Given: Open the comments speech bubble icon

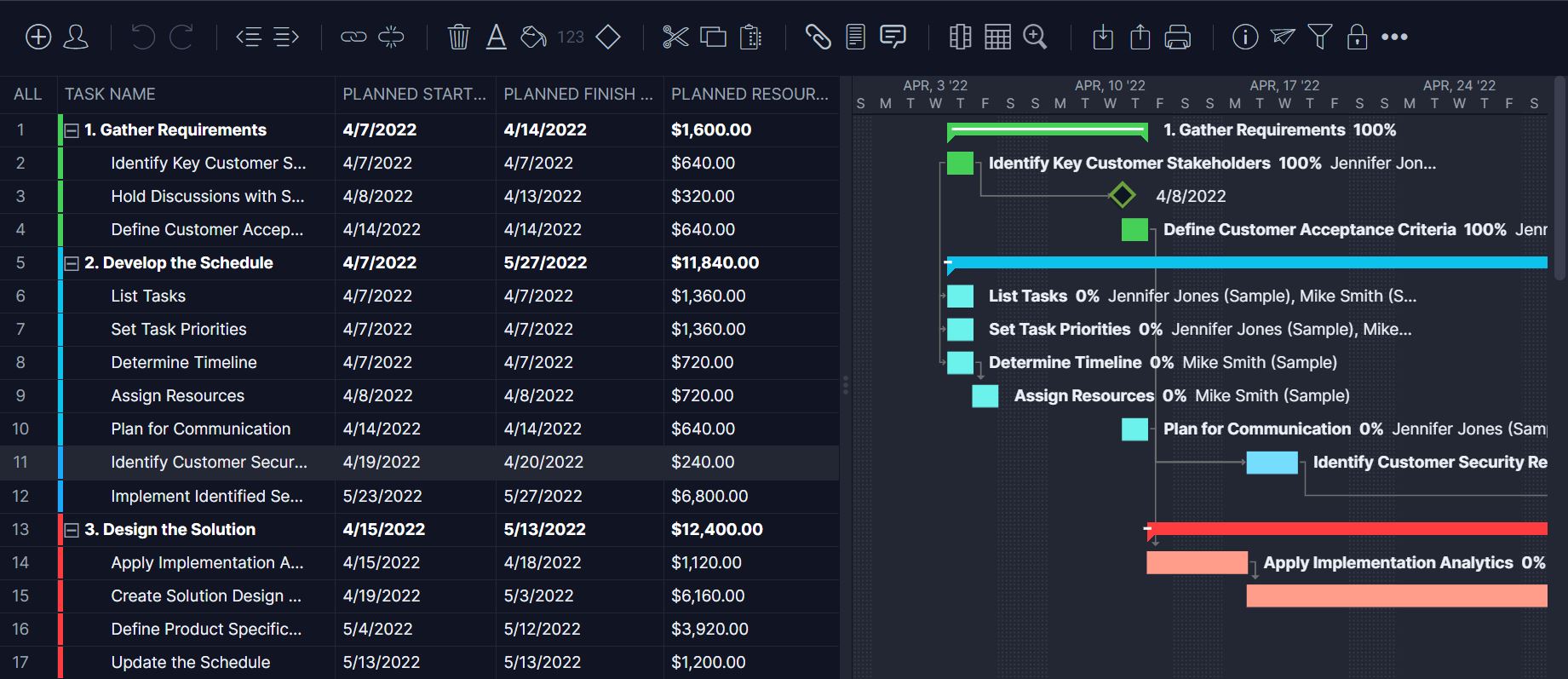Looking at the screenshot, I should (893, 37).
